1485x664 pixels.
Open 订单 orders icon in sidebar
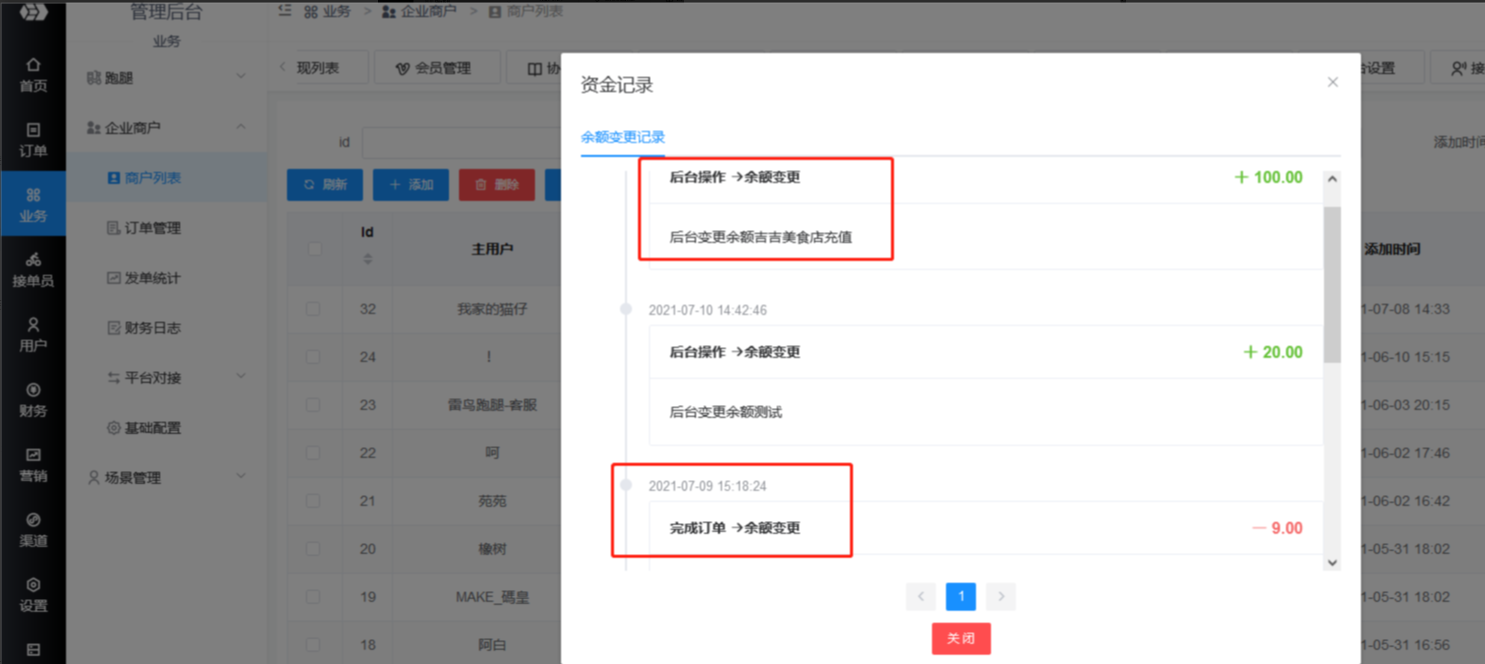pyautogui.click(x=33, y=140)
